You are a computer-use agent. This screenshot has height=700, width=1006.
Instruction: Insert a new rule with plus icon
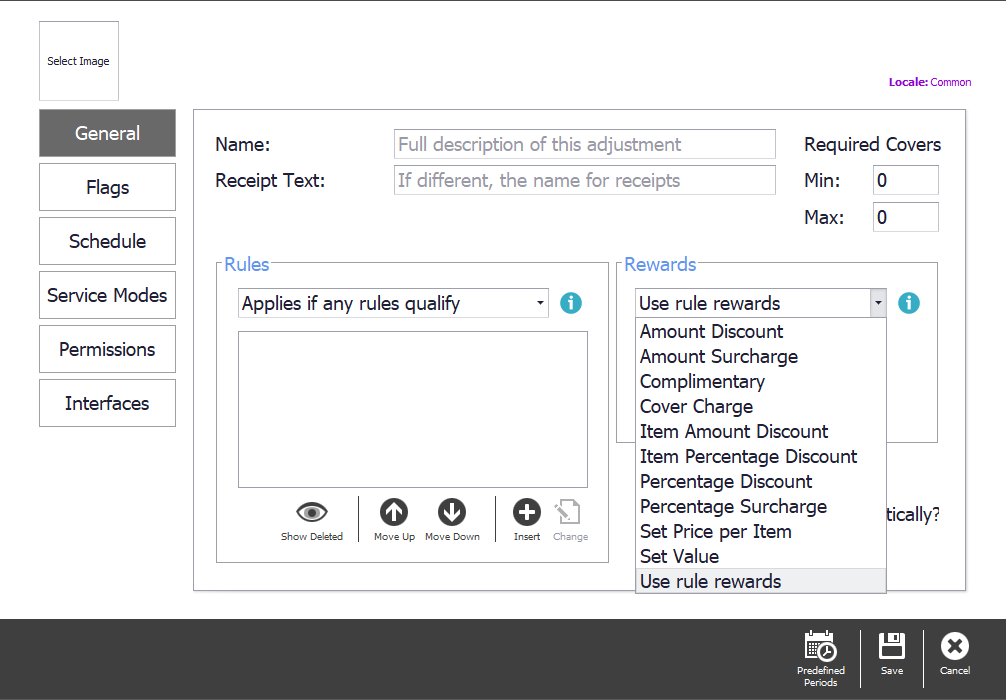pos(527,512)
